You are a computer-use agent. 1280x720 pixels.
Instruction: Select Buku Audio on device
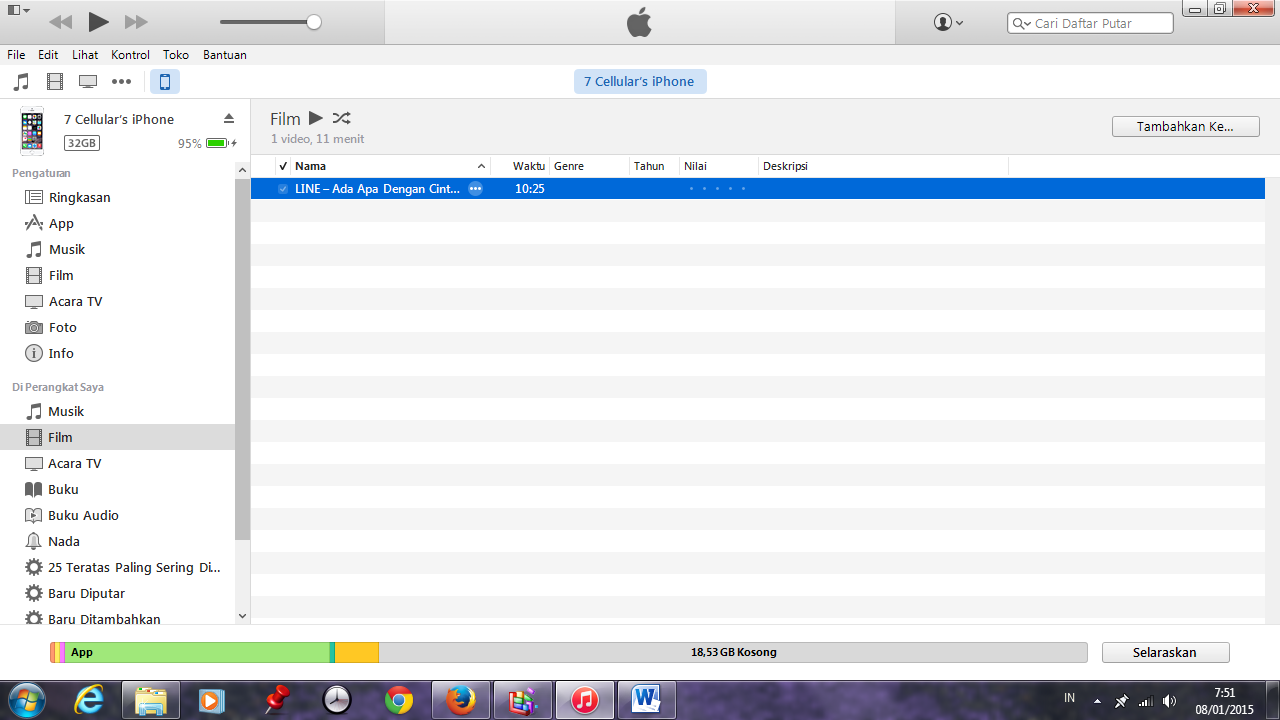(71, 515)
